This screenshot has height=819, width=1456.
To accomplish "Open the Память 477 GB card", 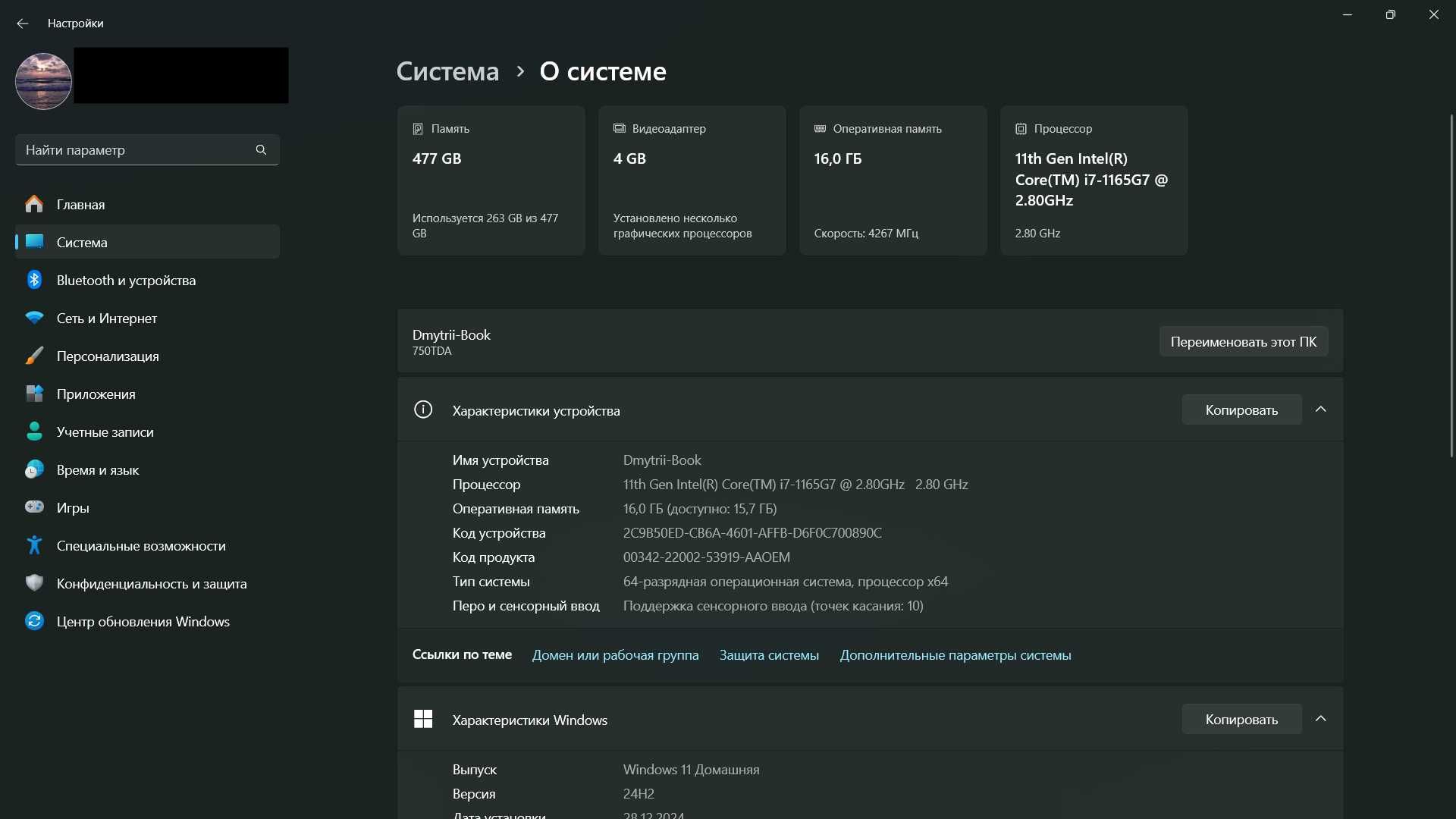I will [491, 180].
